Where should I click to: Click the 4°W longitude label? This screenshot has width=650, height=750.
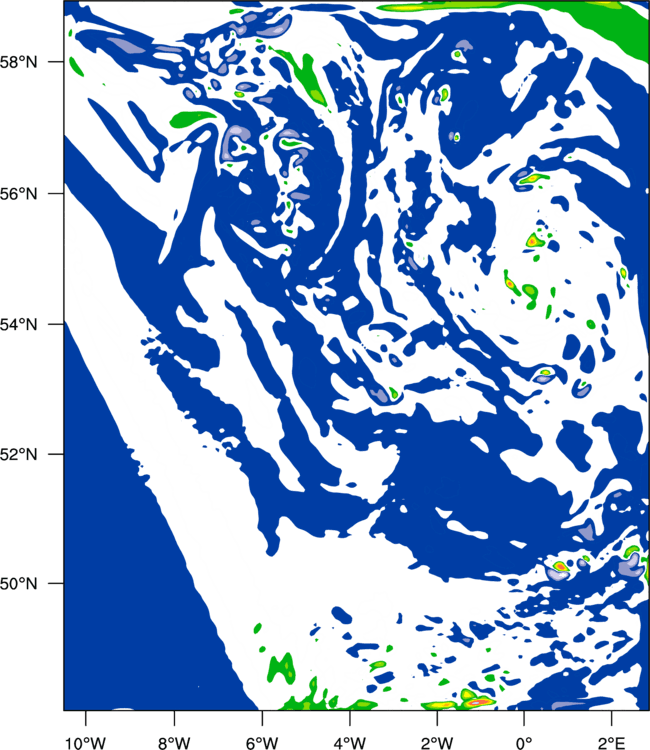349,742
